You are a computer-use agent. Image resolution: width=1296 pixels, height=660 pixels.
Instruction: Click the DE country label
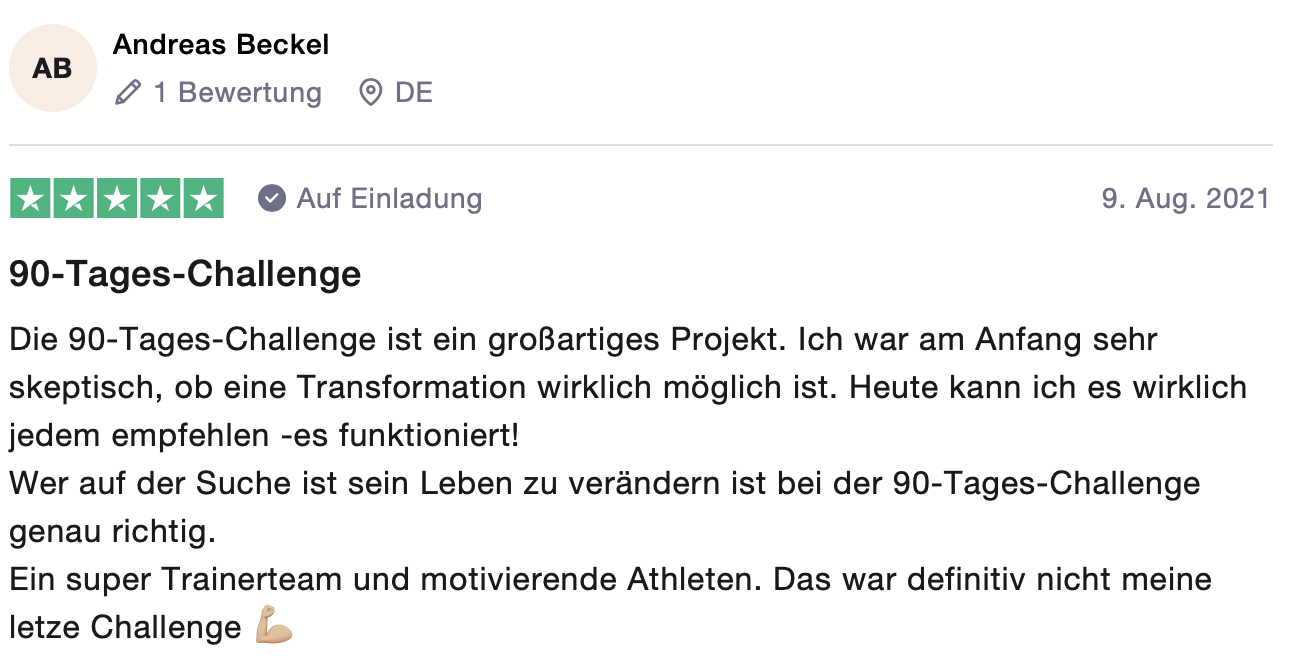click(x=414, y=93)
